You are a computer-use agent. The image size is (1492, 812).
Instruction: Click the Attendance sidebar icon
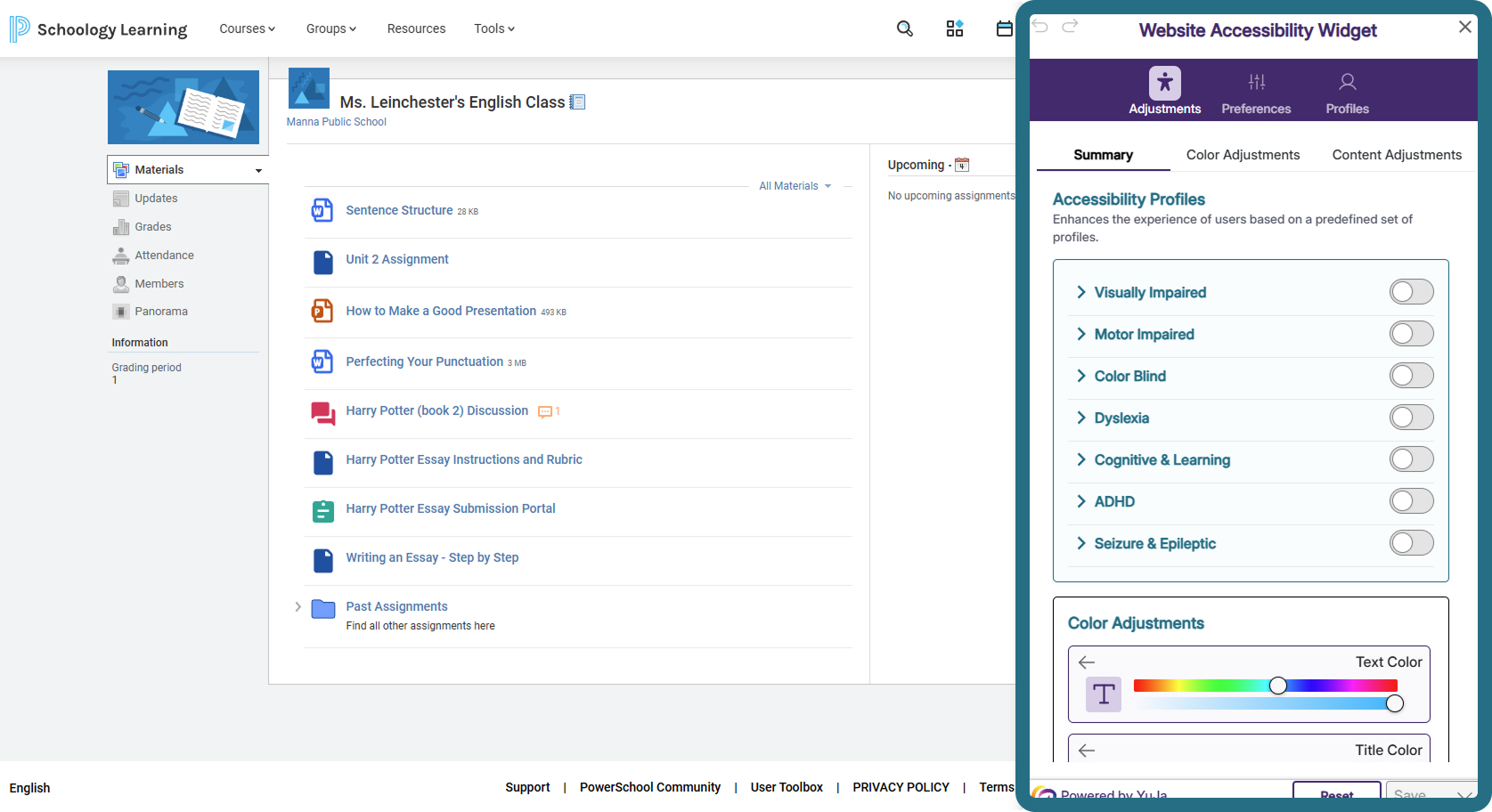pos(121,256)
